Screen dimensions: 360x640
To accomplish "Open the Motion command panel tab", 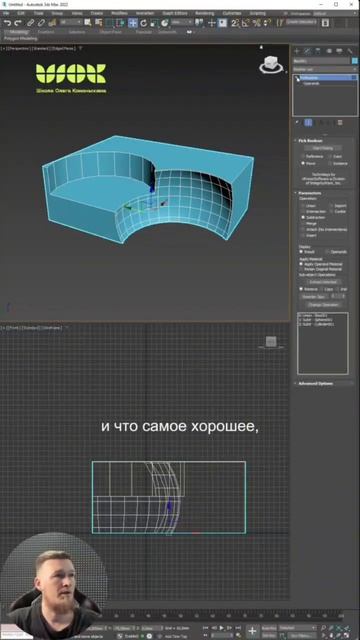I will (329, 51).
